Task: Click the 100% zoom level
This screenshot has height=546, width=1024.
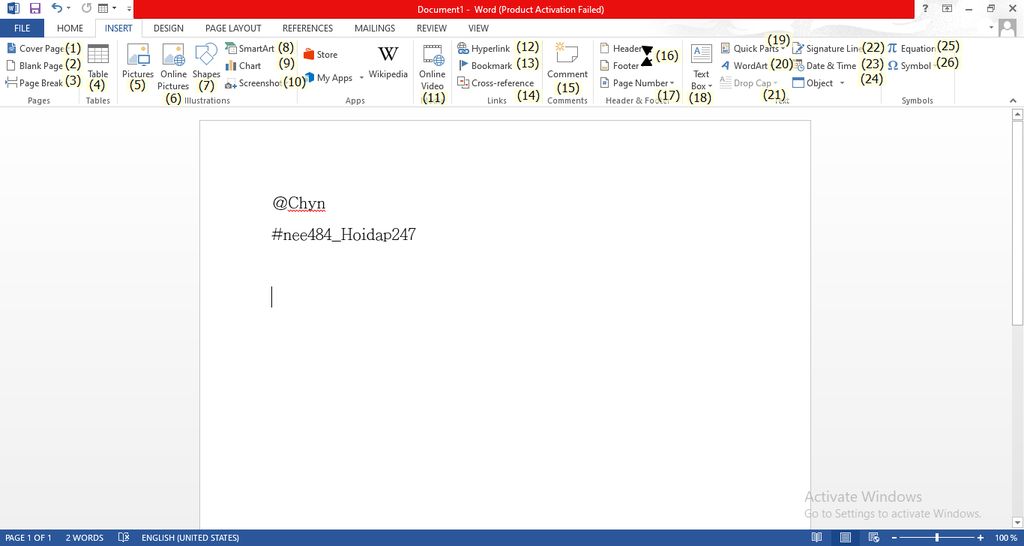Action: tap(1006, 538)
